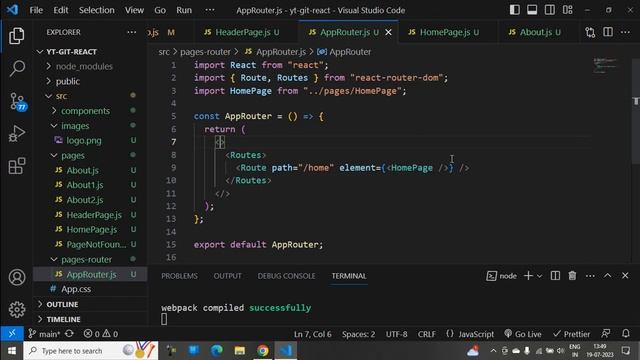Click Open Changes compare icon
This screenshot has width=640, height=360.
(590, 32)
